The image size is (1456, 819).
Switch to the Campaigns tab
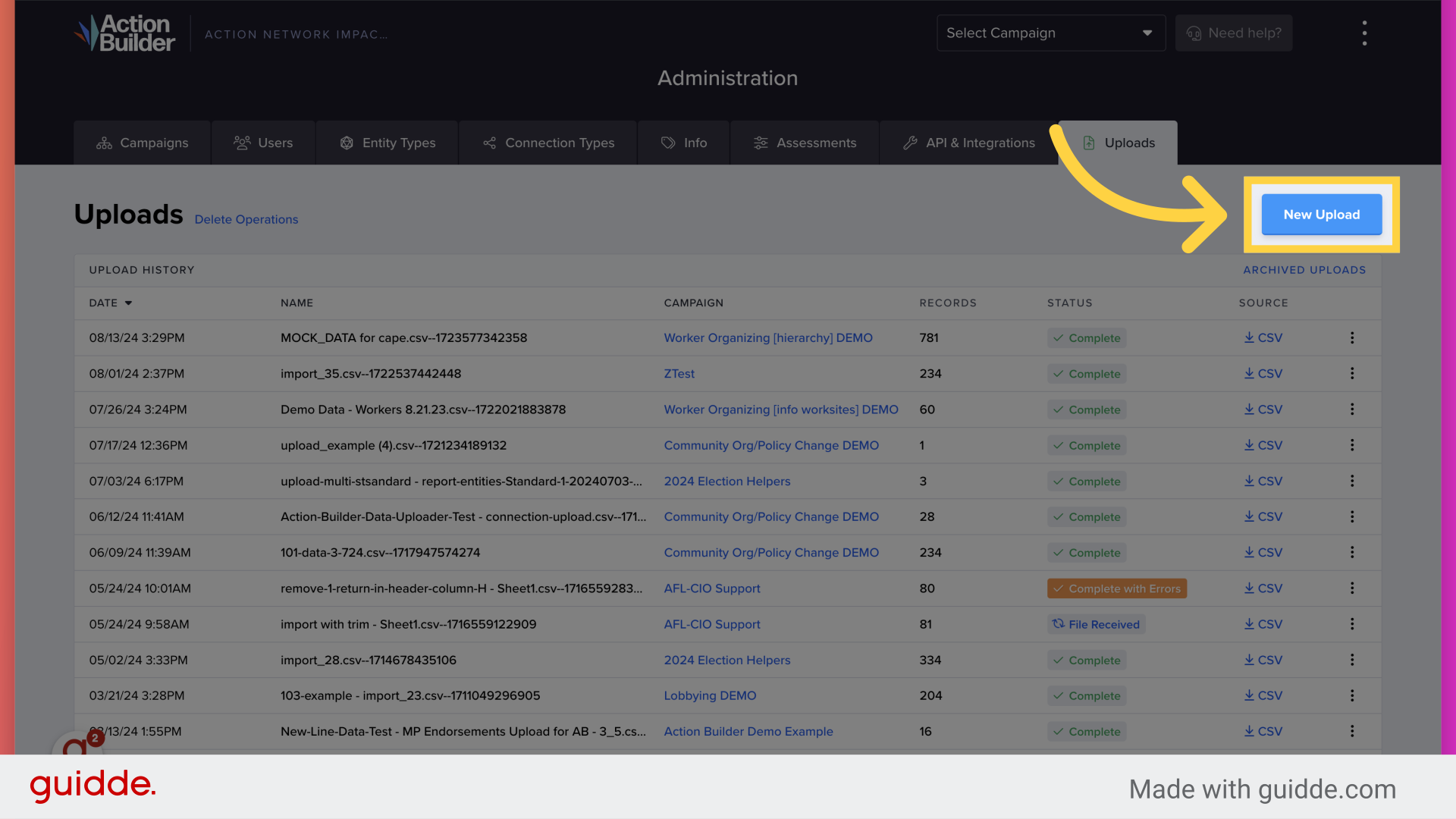click(x=143, y=143)
